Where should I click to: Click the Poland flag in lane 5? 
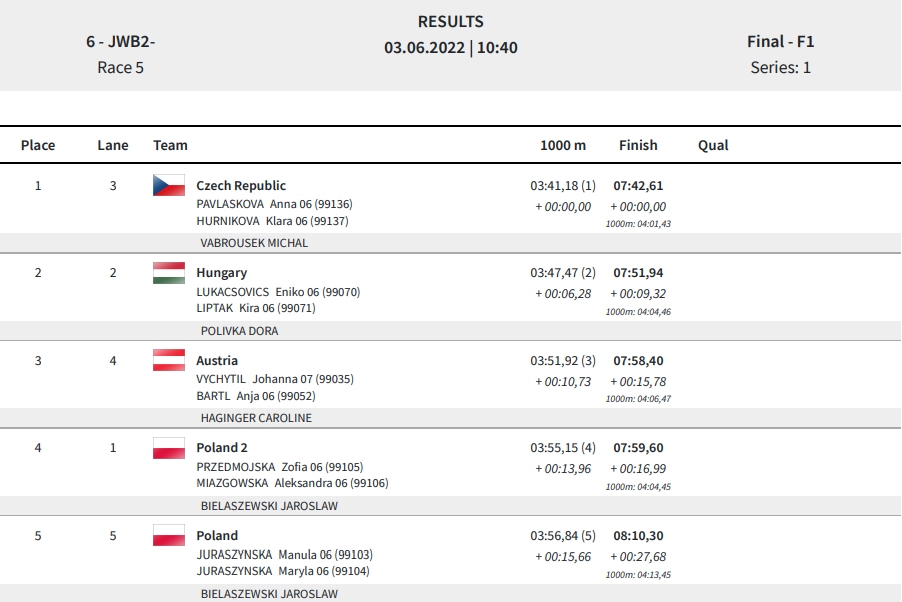click(x=169, y=535)
